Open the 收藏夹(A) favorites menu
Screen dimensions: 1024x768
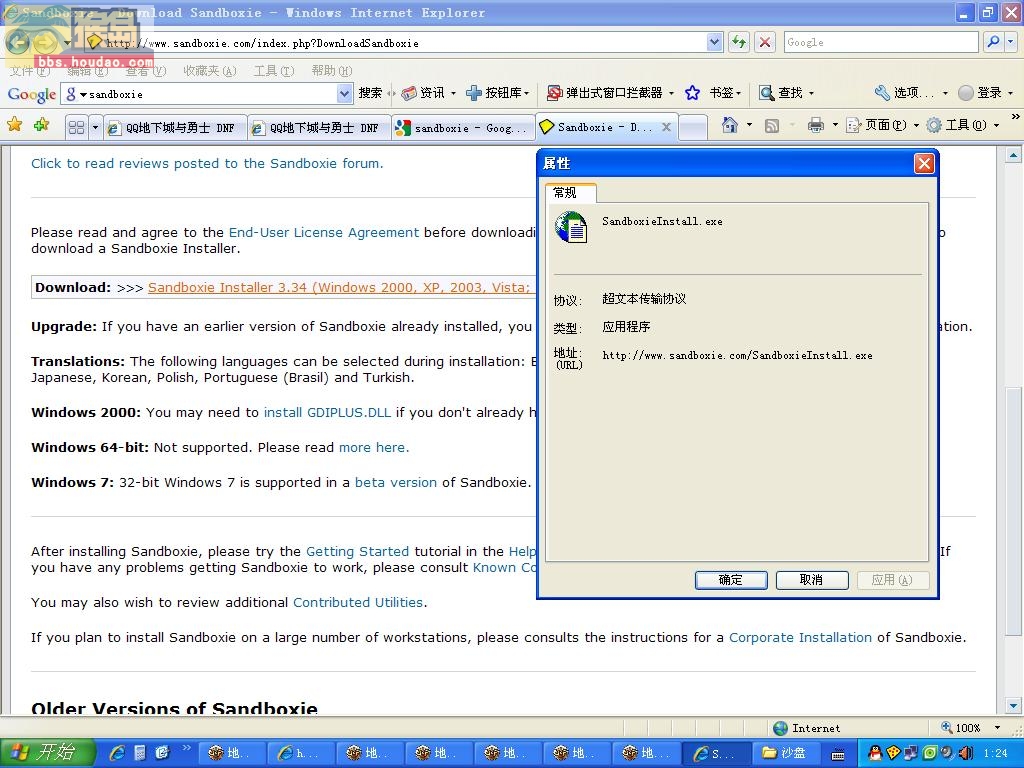pyautogui.click(x=210, y=71)
